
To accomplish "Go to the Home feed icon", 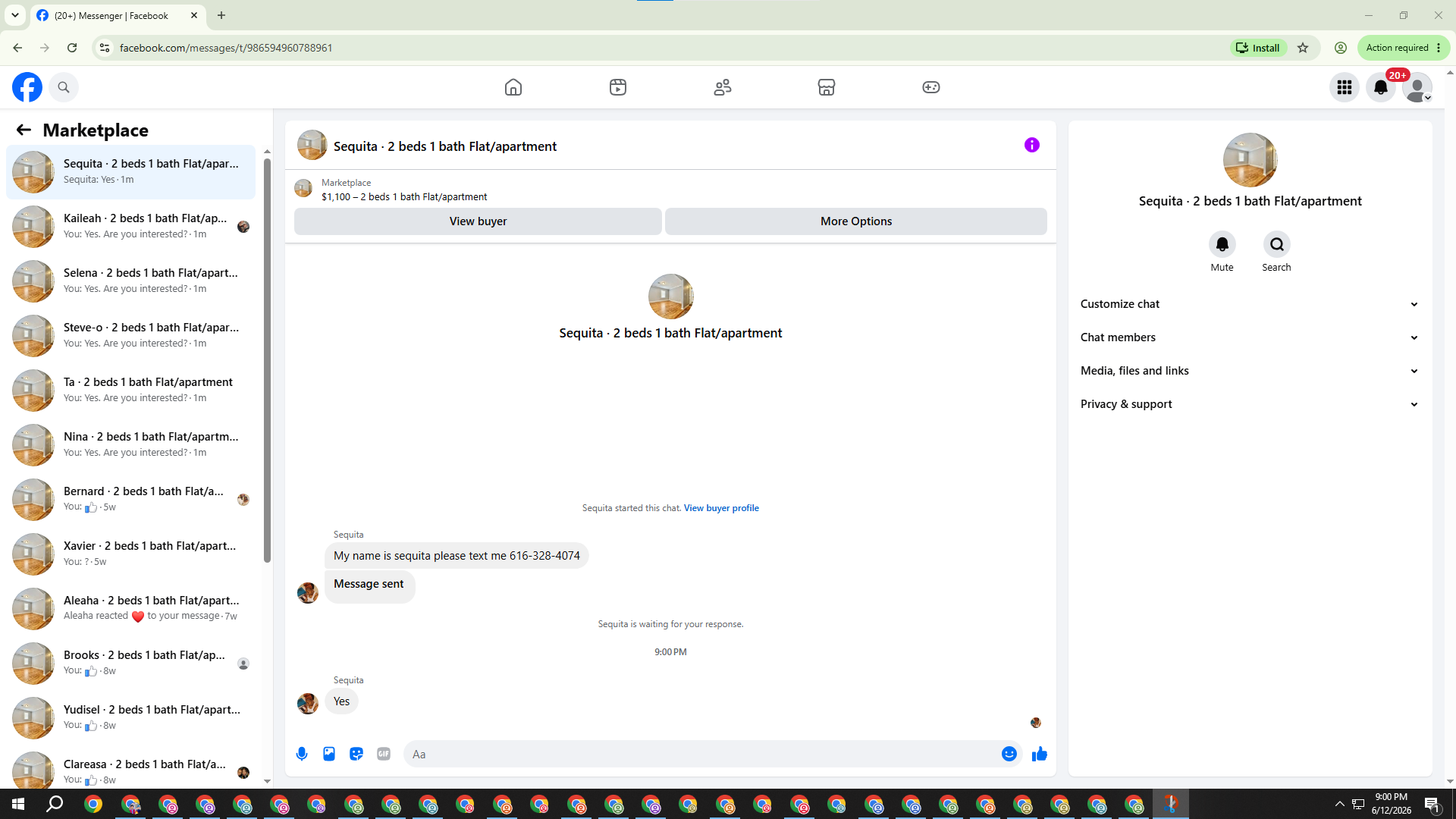I will click(513, 87).
